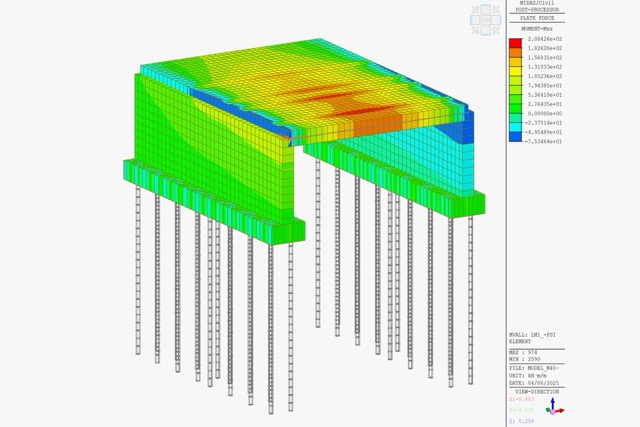
Task: Click the MAX : 974 entry
Action: tap(523, 353)
